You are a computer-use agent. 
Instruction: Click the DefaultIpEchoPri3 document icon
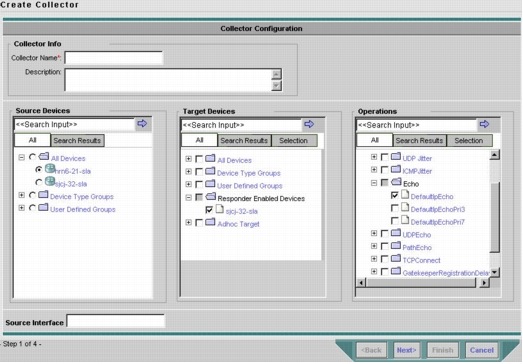(x=405, y=207)
